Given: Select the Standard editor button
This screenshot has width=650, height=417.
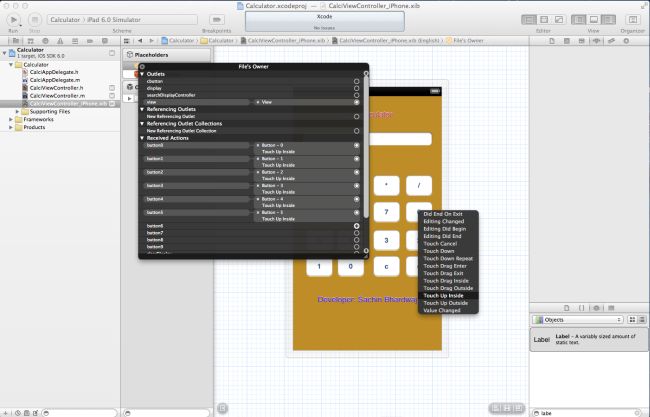Looking at the screenshot, I should tap(529, 19).
